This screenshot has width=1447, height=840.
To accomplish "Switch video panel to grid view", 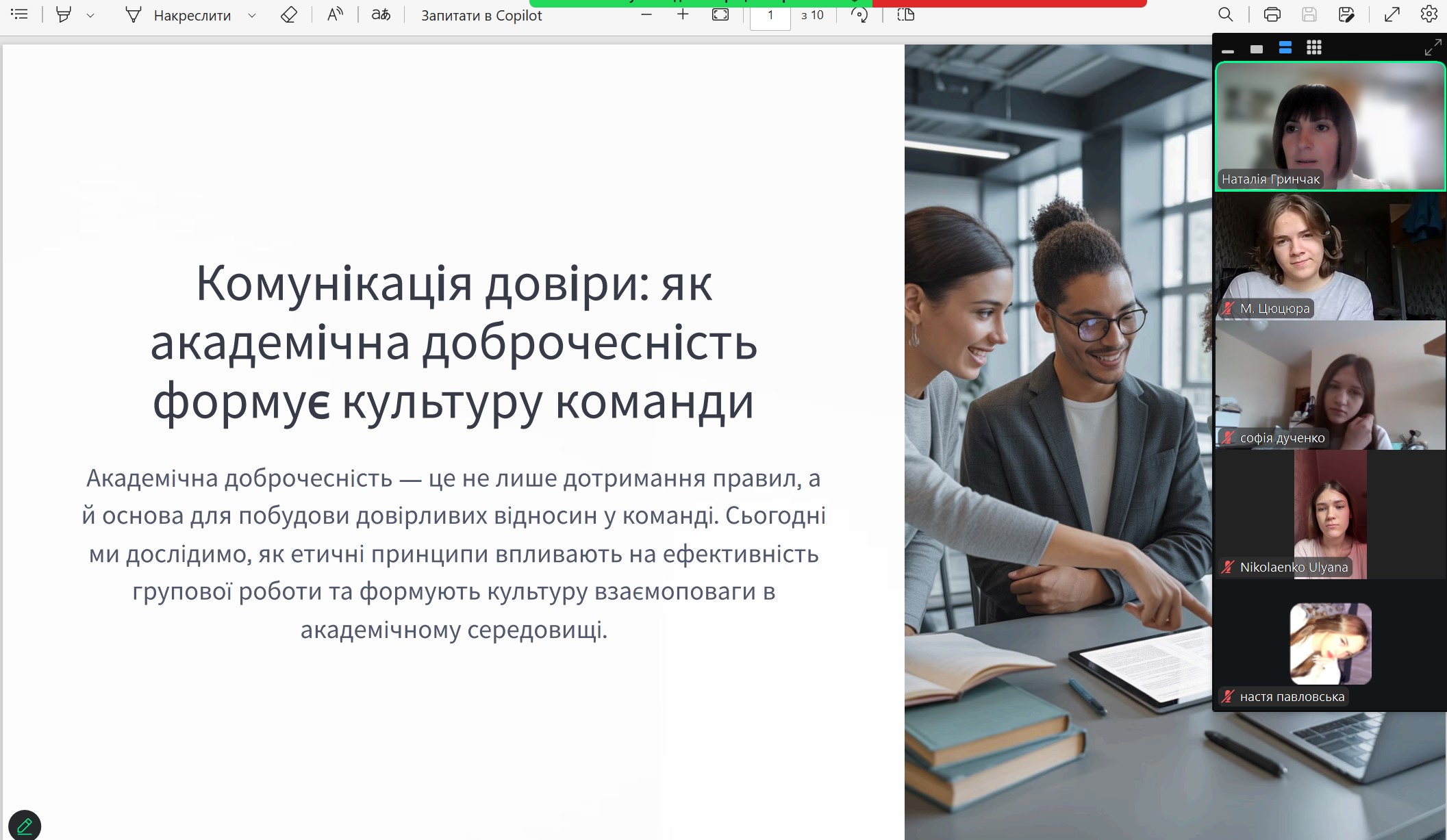I will [x=1313, y=48].
